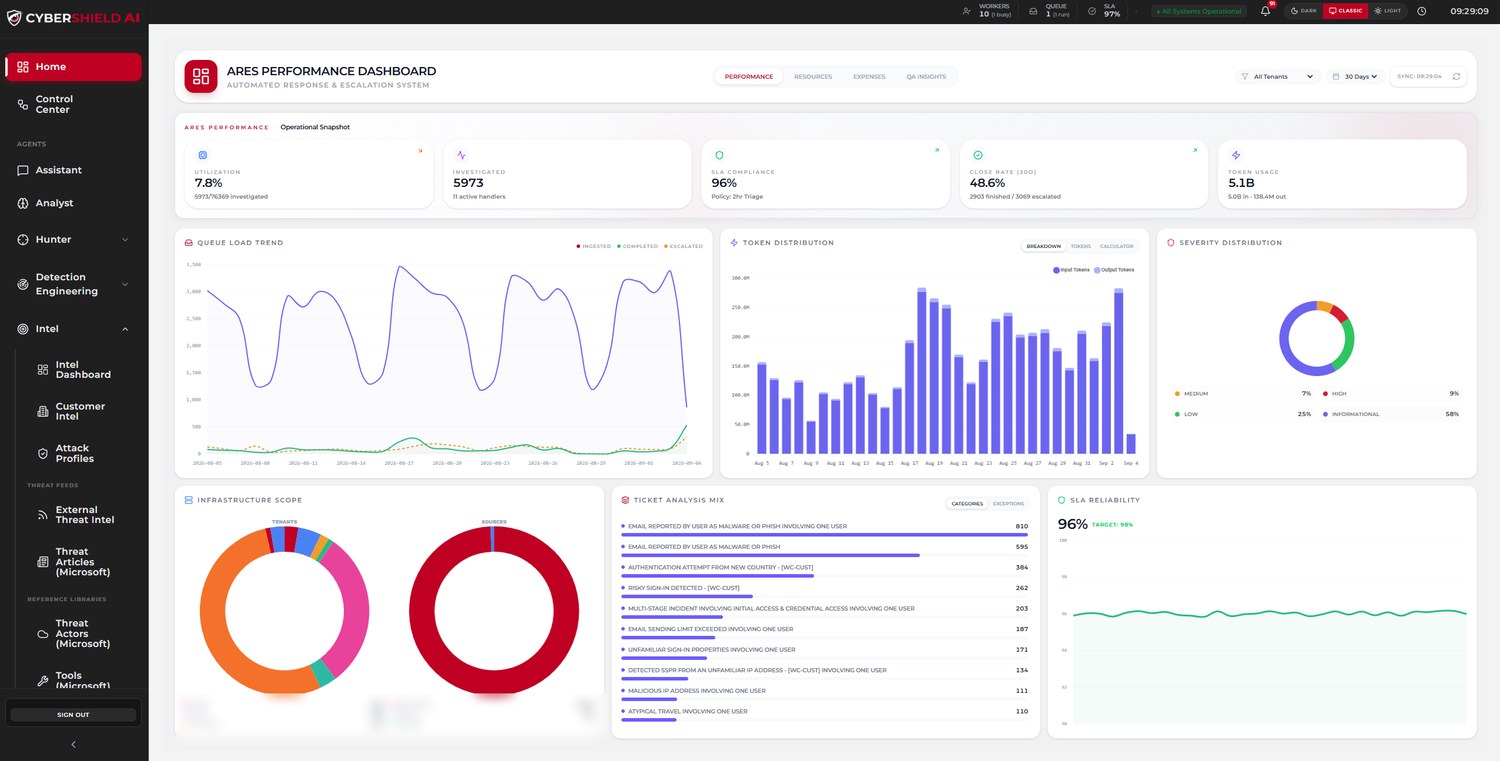This screenshot has height=761, width=1500.
Task: Click the Tools (Microsoft) wrench icon
Action: pyautogui.click(x=43, y=681)
